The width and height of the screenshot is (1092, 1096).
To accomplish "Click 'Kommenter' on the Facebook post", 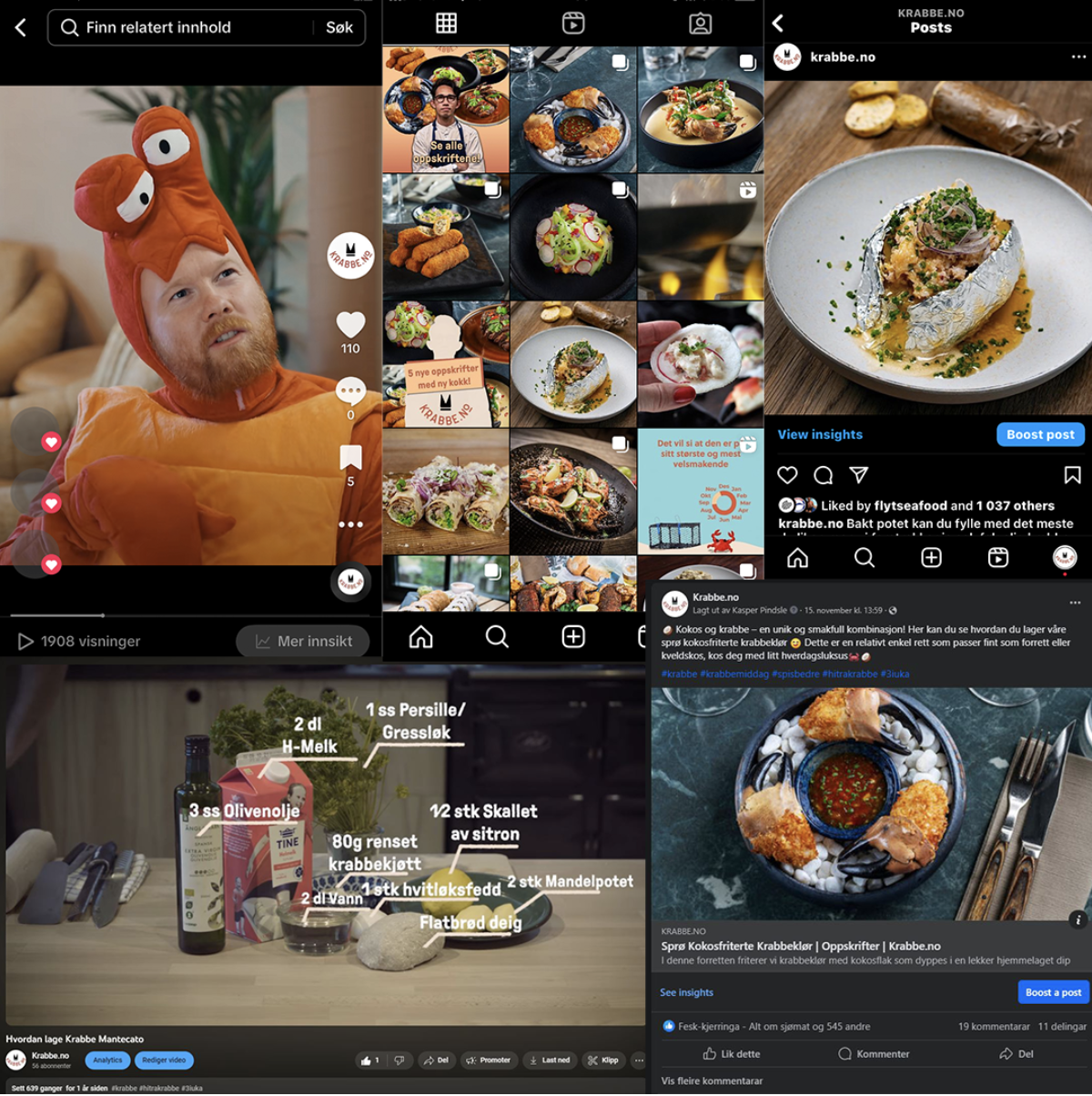I will coord(874,1054).
